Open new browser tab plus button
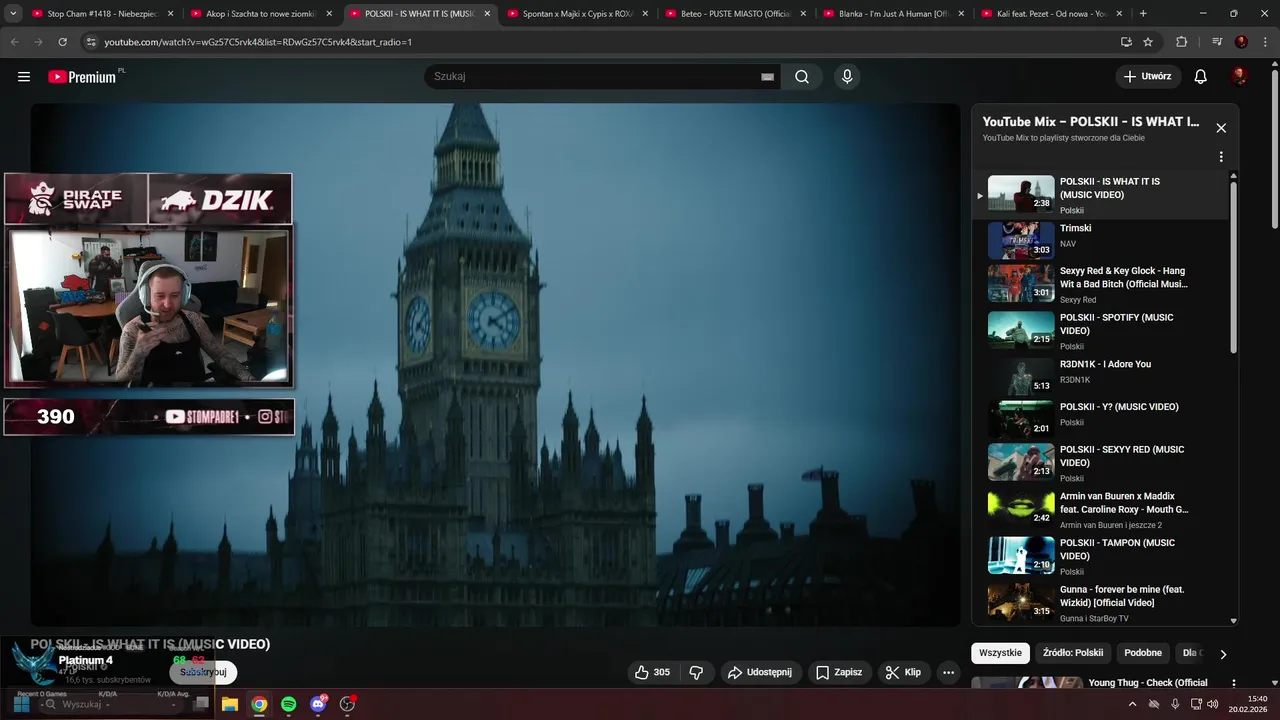This screenshot has height=720, width=1280. click(1143, 14)
